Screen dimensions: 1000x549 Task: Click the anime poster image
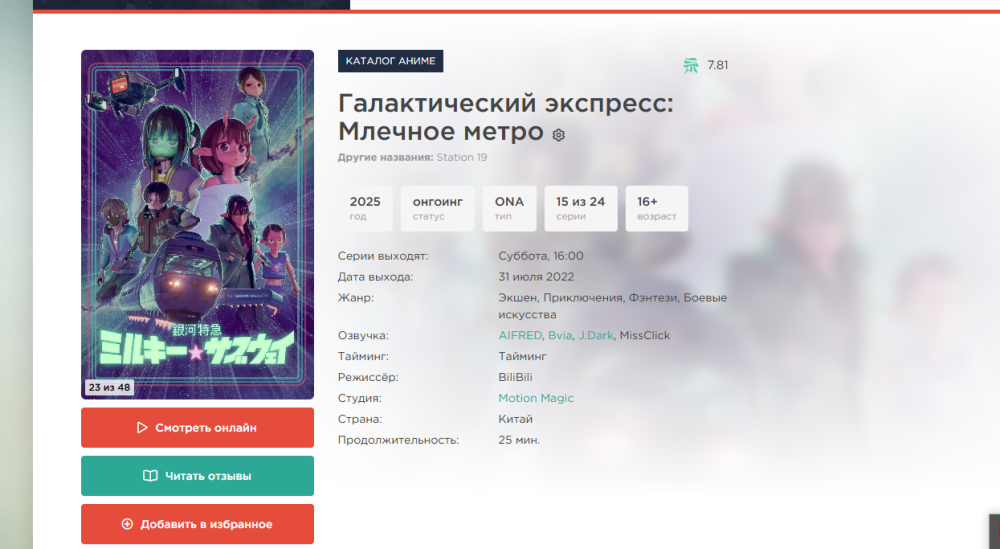[197, 224]
